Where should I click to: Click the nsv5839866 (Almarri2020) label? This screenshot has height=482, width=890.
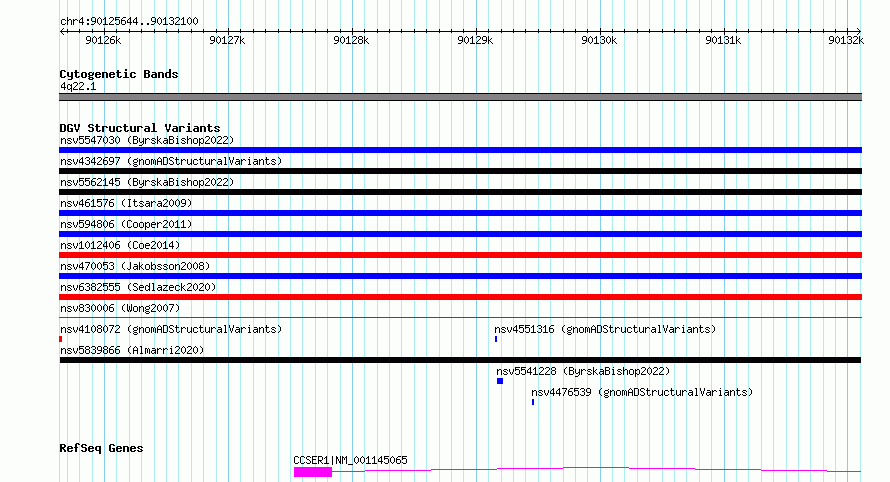point(132,350)
